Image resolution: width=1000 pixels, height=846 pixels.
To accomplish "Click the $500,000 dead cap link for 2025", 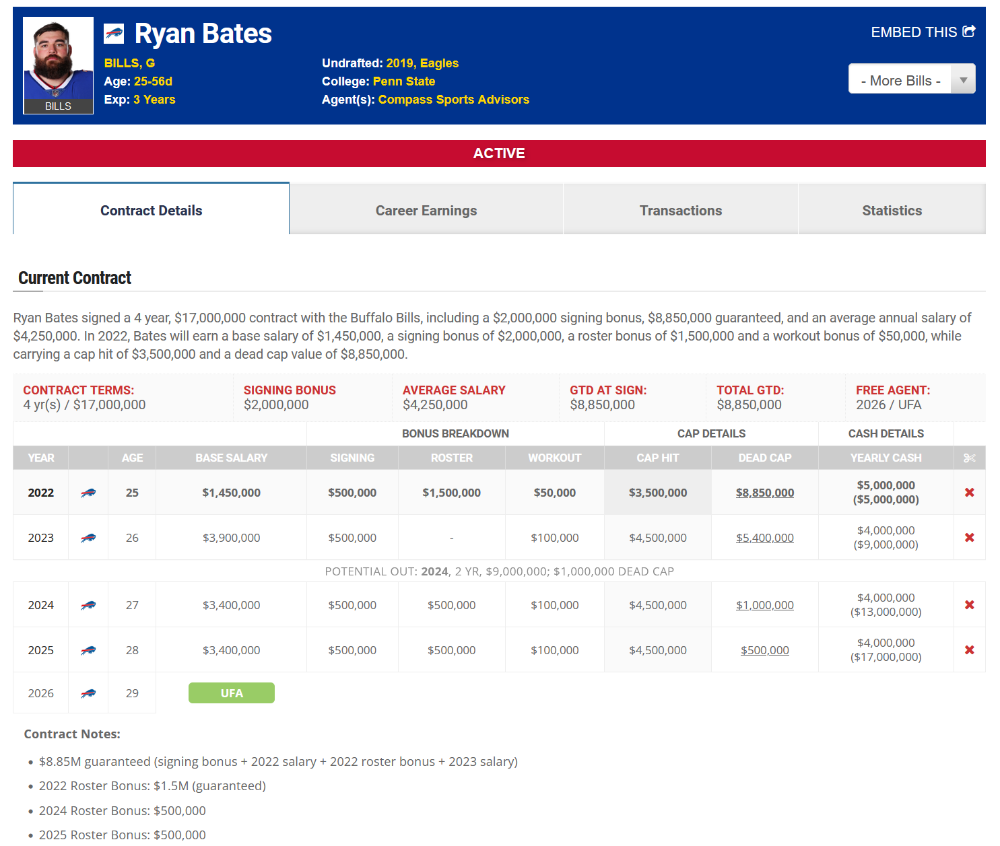I will point(765,650).
